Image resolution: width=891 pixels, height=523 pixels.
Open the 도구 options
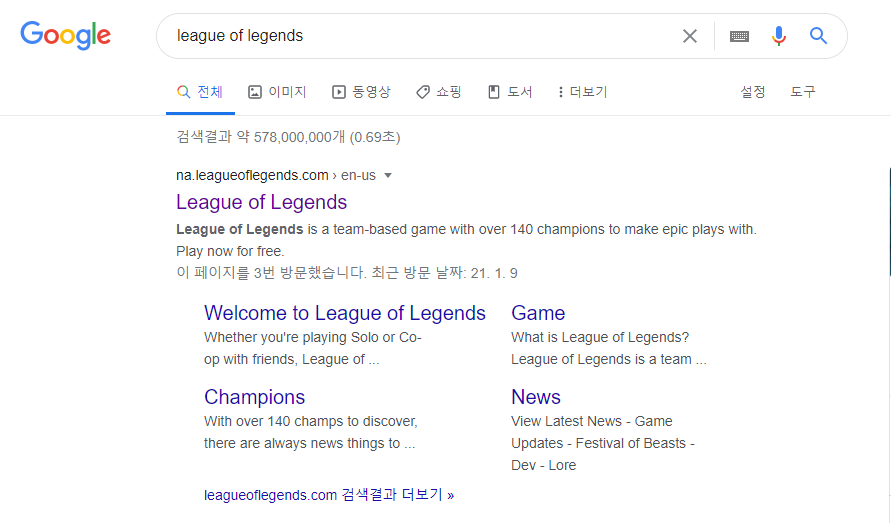(x=802, y=92)
